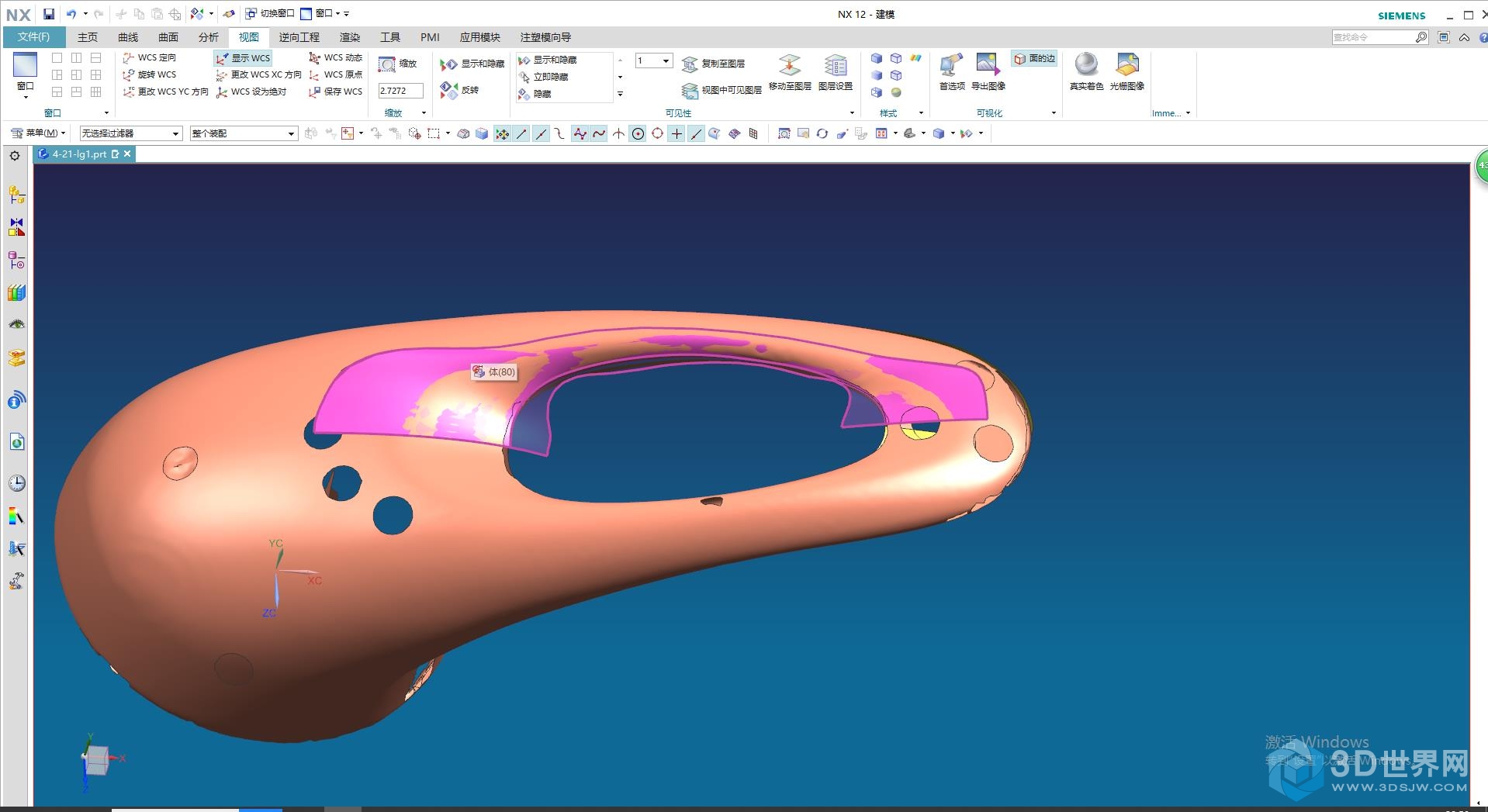Screen dimensions: 1488x812
Task: Open the HD3D info icon in sidebar
Action: pos(16,400)
